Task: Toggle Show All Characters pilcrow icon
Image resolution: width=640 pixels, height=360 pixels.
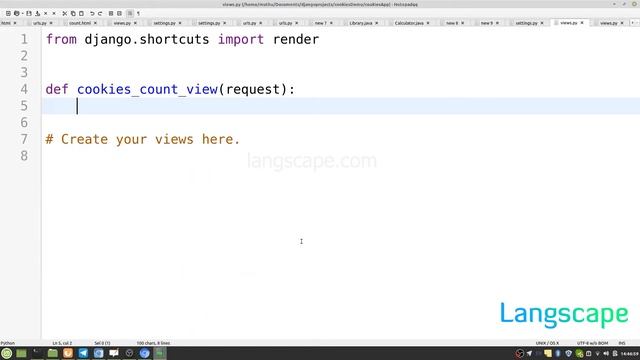Action: click(138, 13)
